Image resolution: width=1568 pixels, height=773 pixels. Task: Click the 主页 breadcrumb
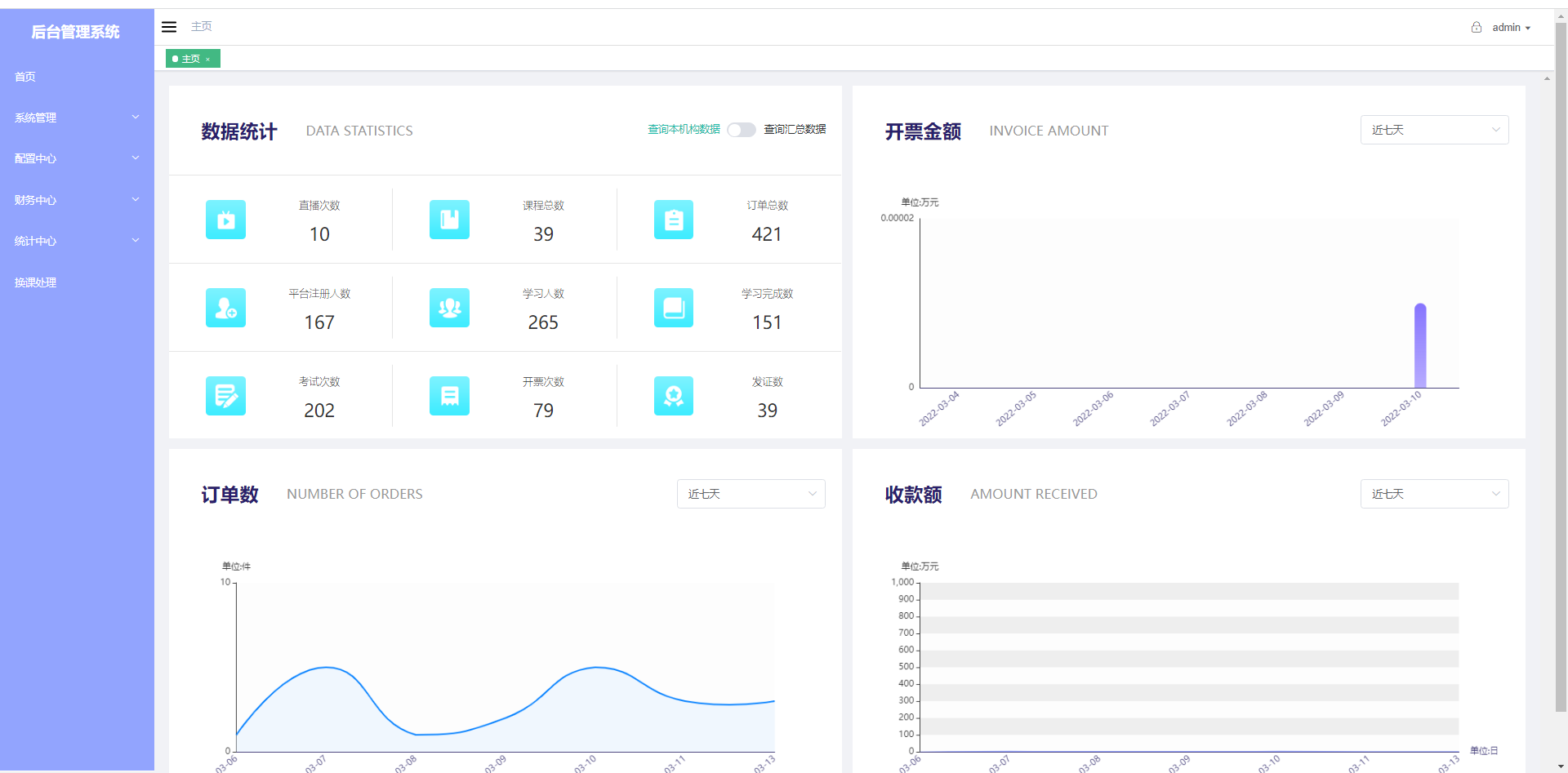(x=201, y=27)
